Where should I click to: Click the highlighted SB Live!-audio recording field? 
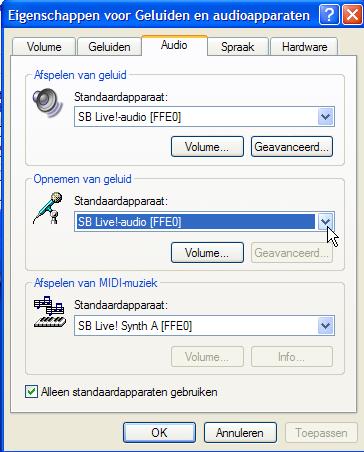click(195, 221)
